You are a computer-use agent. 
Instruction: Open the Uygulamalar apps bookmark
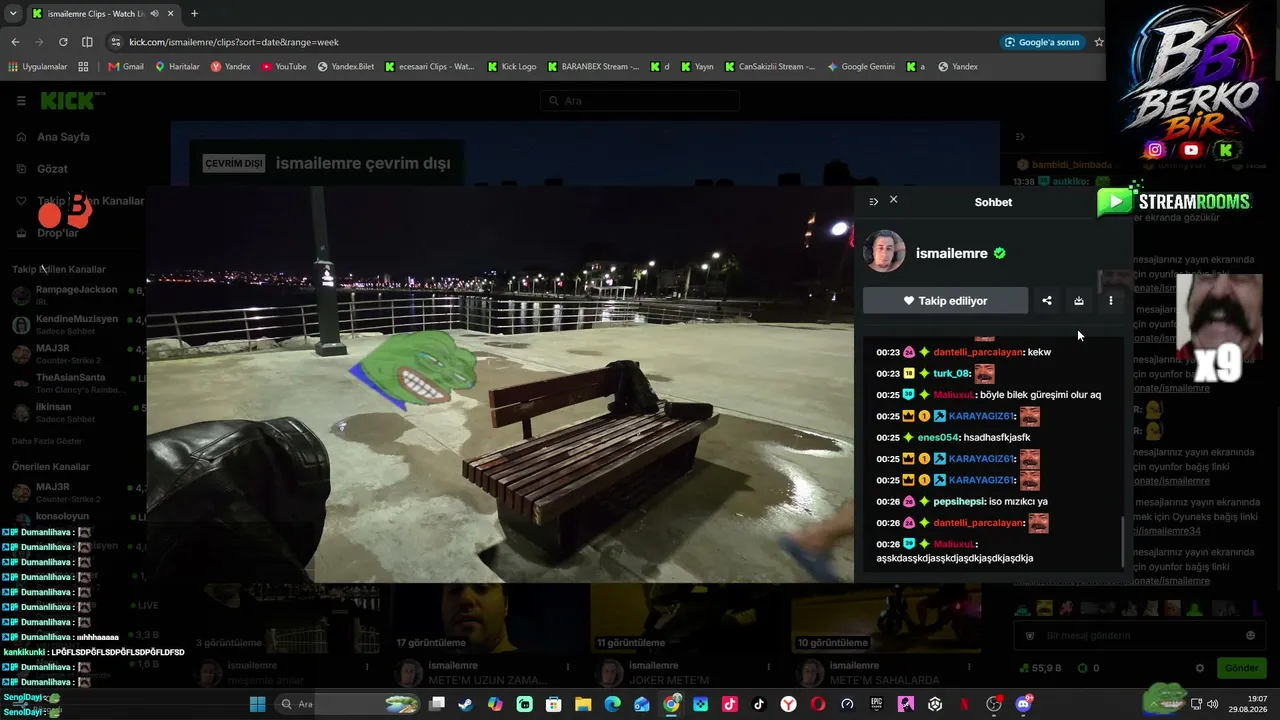point(38,67)
